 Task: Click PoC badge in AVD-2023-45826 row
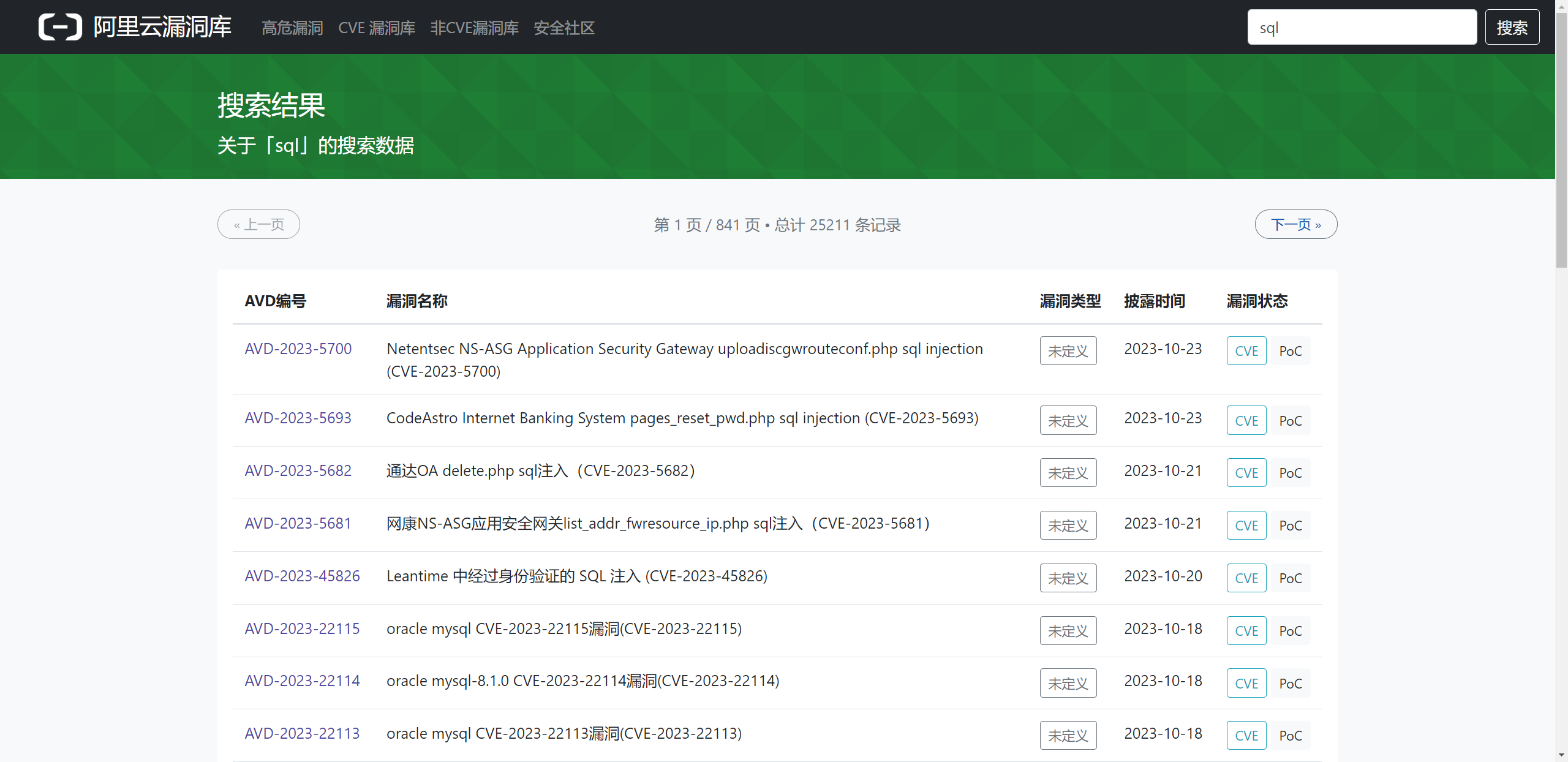pyautogui.click(x=1291, y=578)
